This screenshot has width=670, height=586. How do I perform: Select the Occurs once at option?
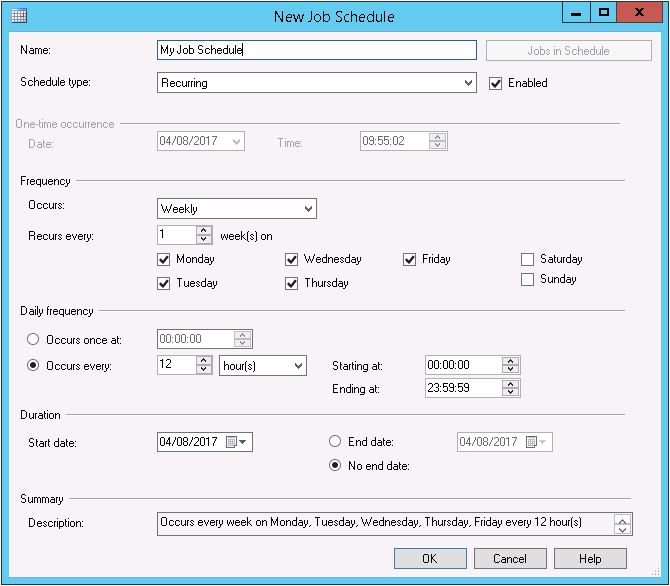point(34,340)
